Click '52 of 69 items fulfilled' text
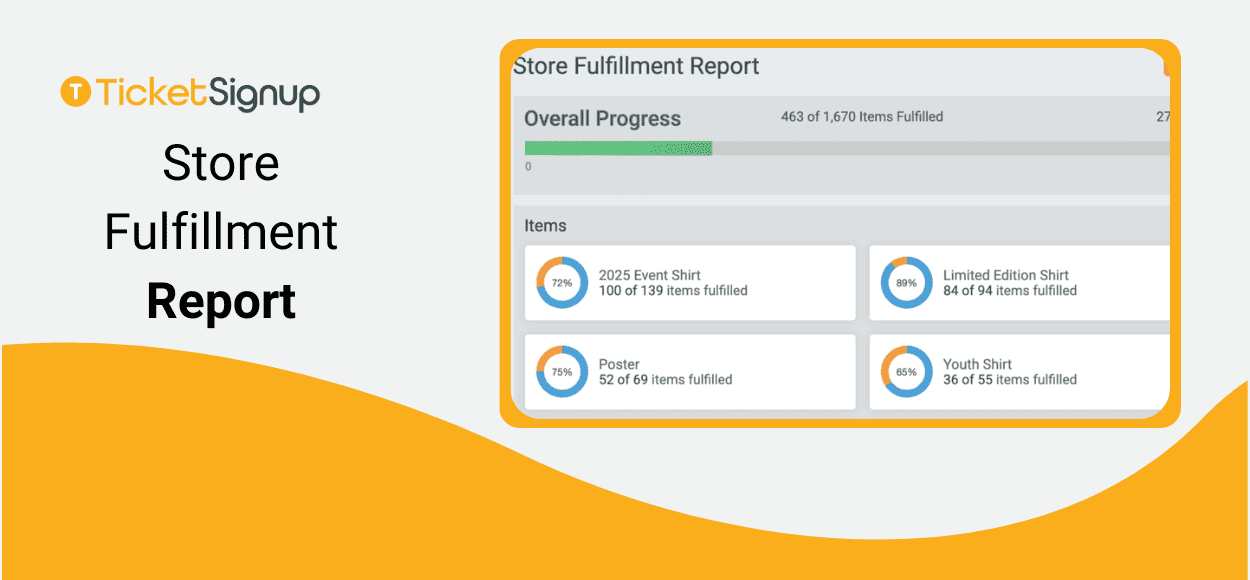This screenshot has width=1250, height=580. (x=665, y=380)
